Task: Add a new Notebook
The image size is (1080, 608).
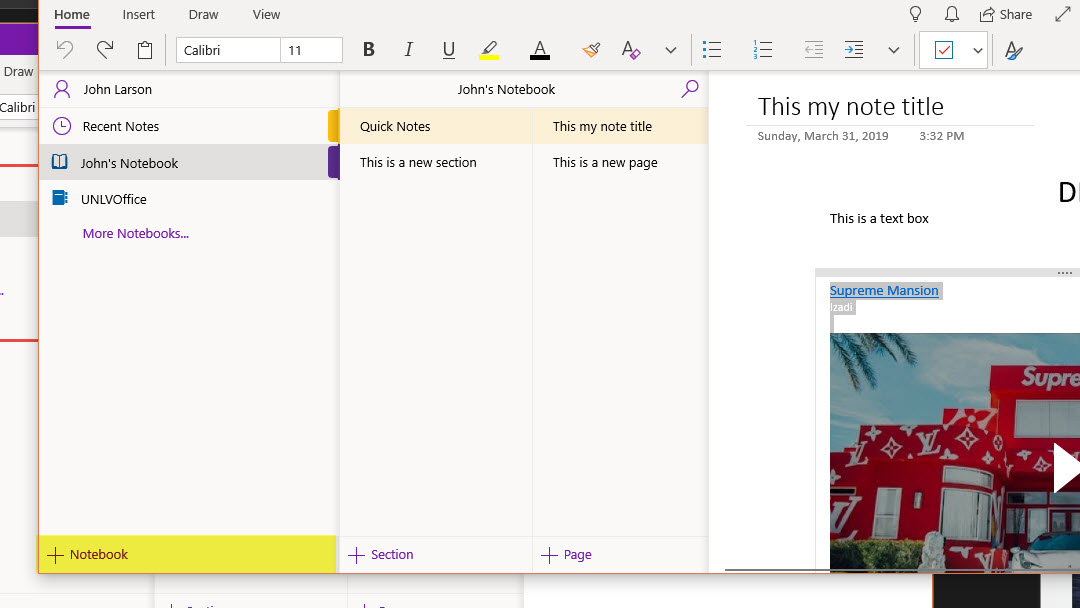Action: 88,554
